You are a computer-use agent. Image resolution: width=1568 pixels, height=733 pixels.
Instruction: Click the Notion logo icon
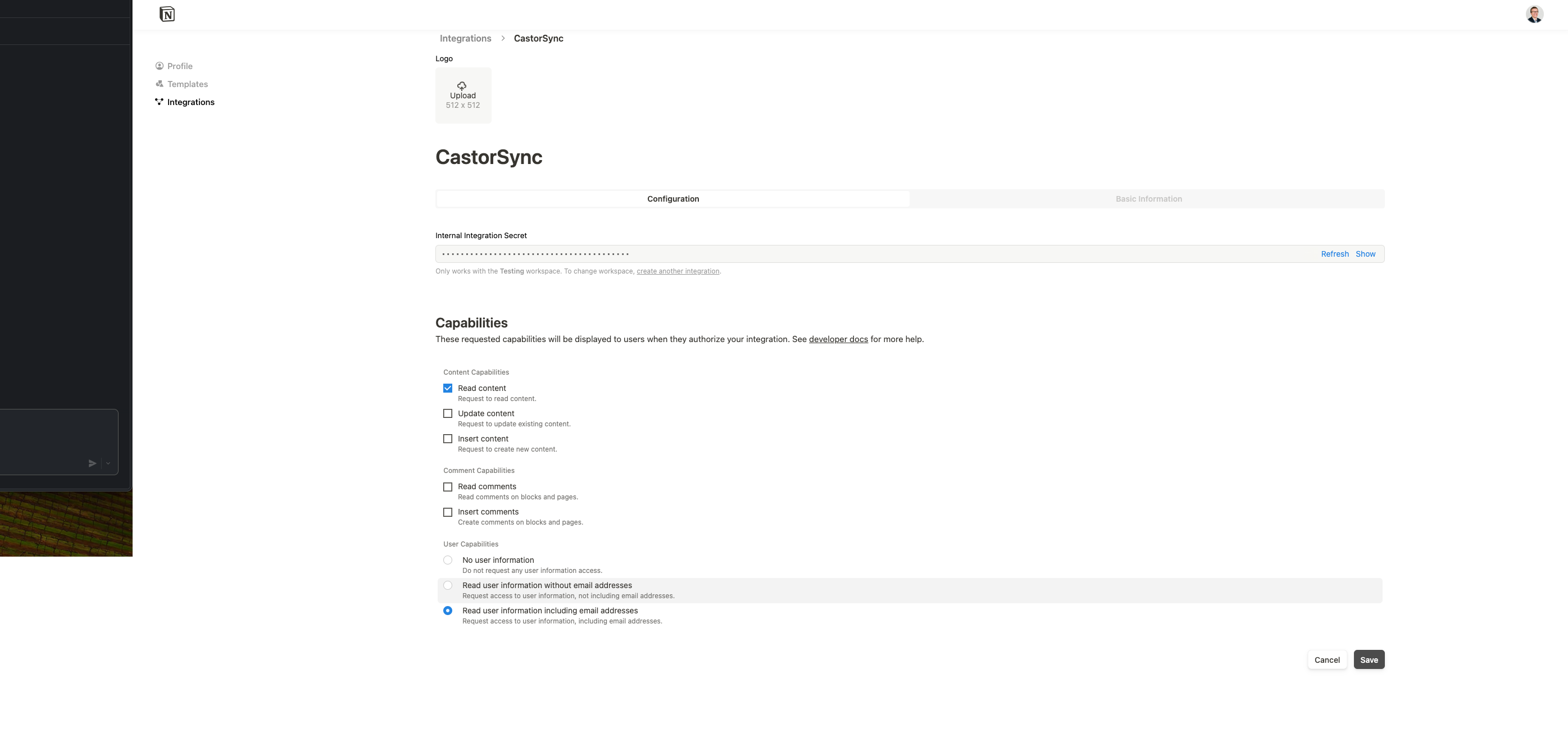[167, 14]
